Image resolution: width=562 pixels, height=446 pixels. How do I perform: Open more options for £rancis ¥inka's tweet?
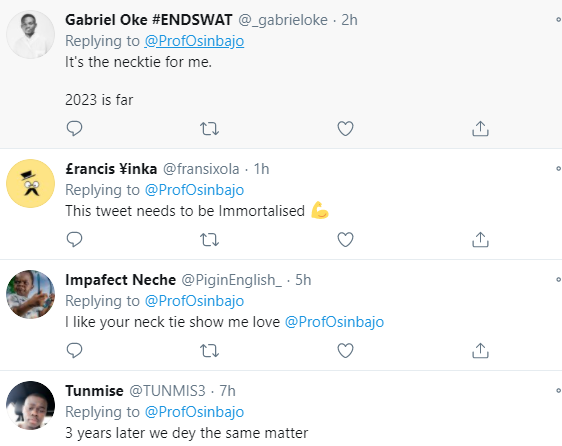(559, 169)
